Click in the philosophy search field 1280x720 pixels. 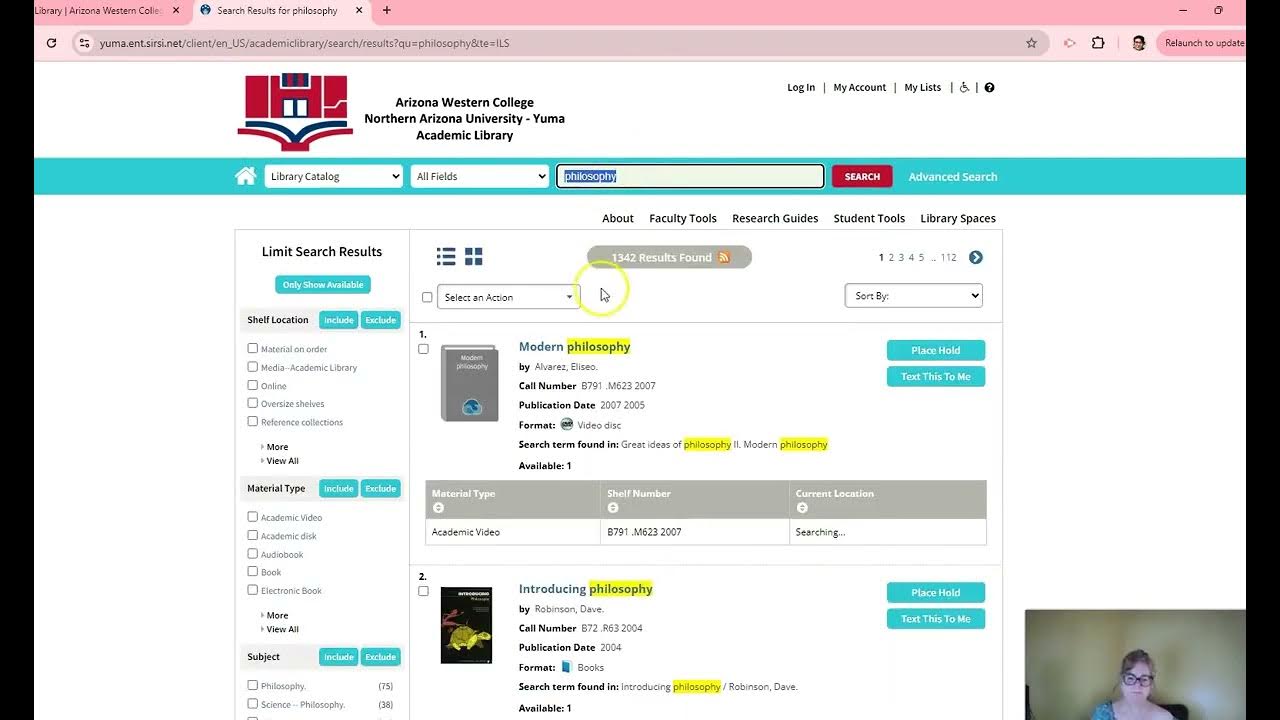click(x=690, y=176)
